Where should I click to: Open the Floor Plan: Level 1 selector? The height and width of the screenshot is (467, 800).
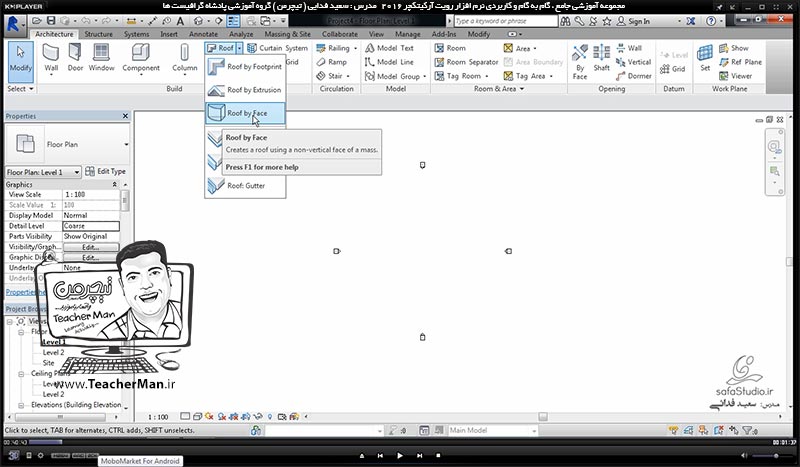(x=43, y=172)
